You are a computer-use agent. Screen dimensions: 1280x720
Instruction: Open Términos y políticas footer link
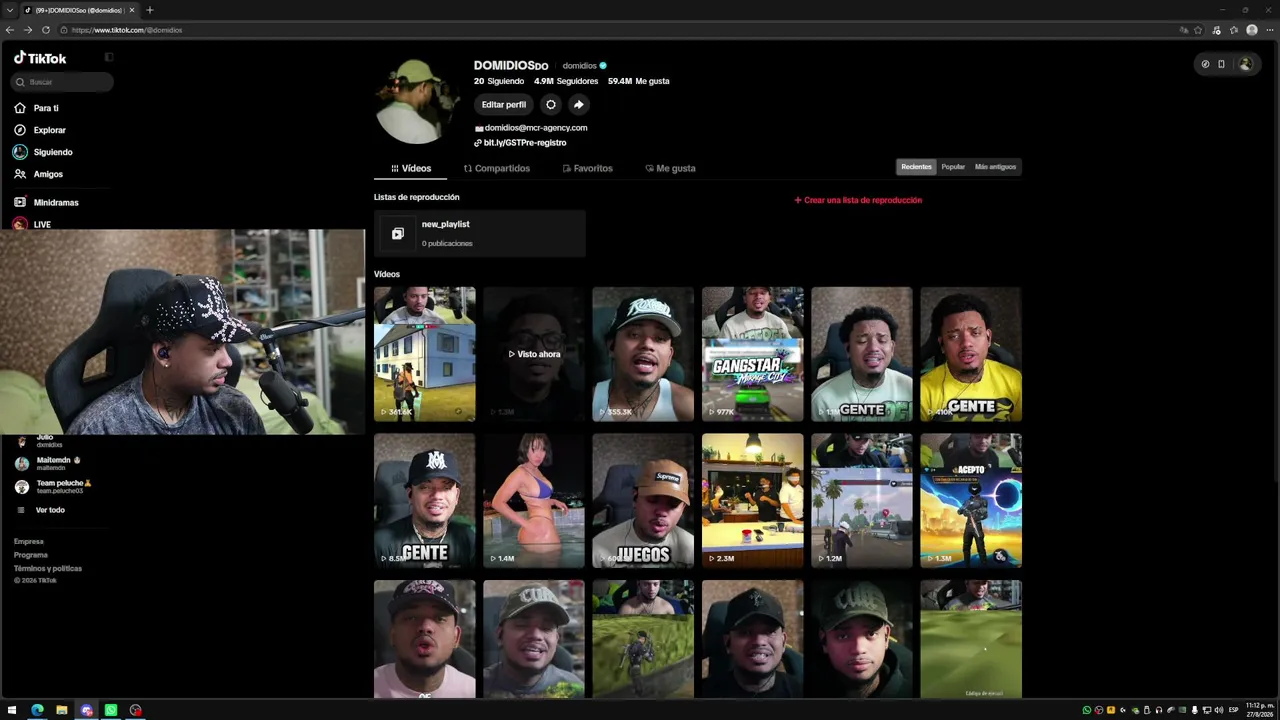coord(48,568)
